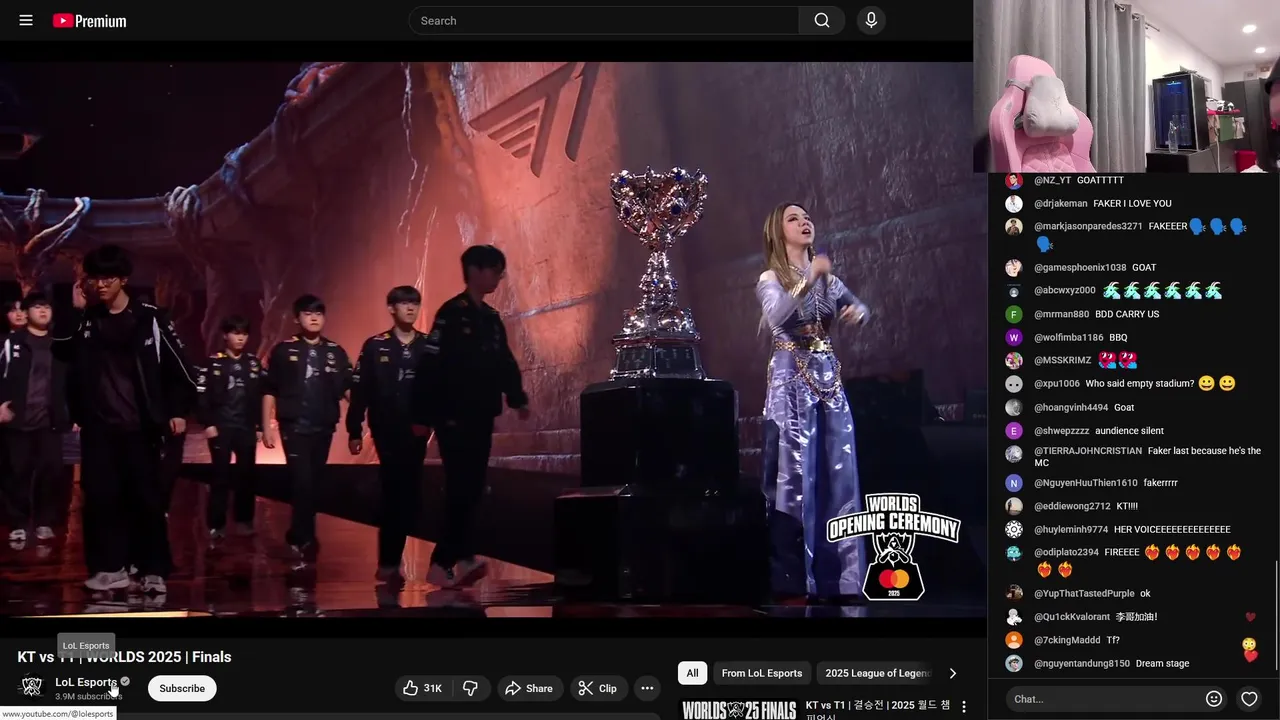Open more actions ellipsis menu
This screenshot has width=1280, height=720.
coord(647,688)
